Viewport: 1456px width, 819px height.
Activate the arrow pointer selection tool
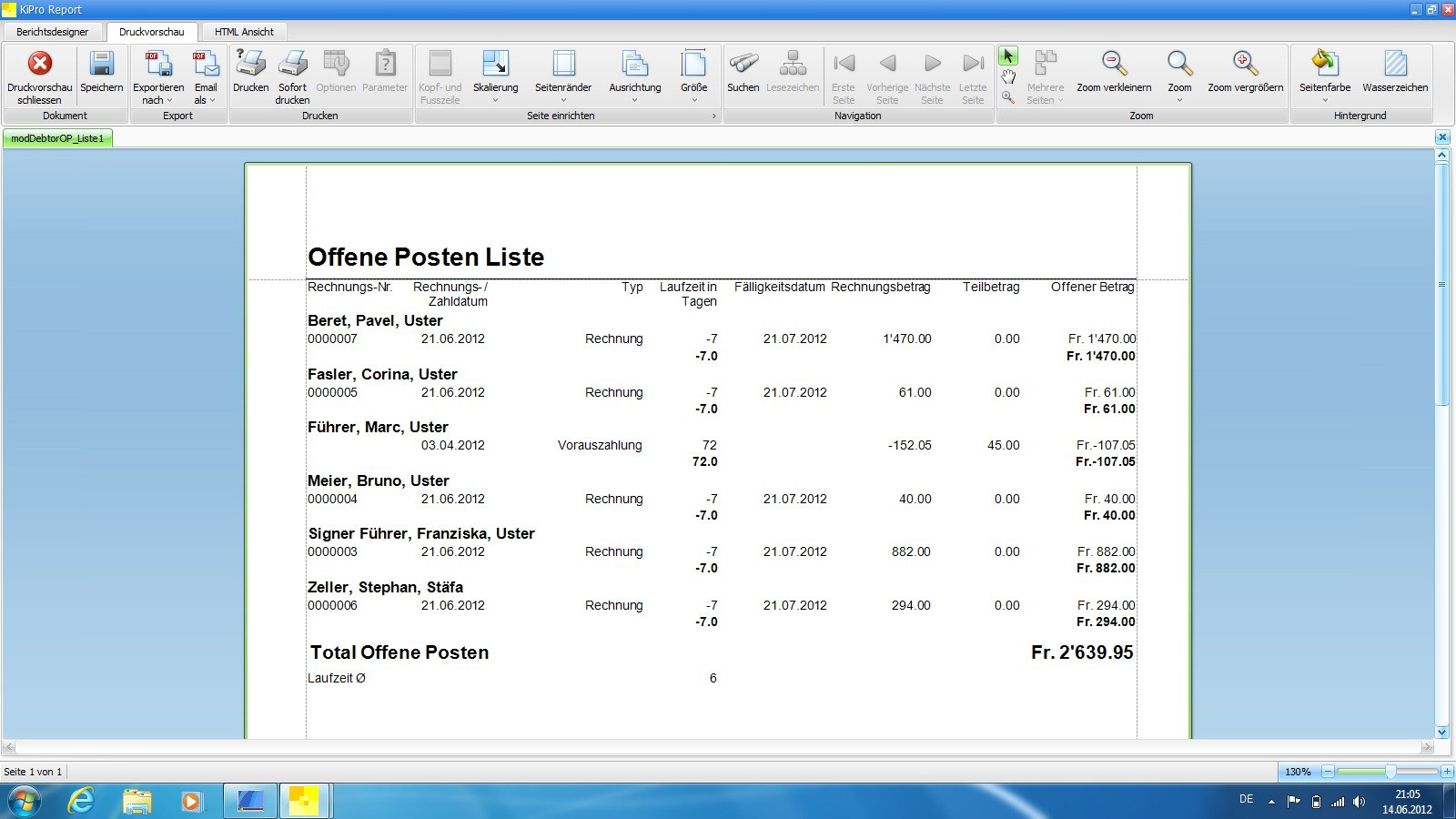pyautogui.click(x=1008, y=56)
